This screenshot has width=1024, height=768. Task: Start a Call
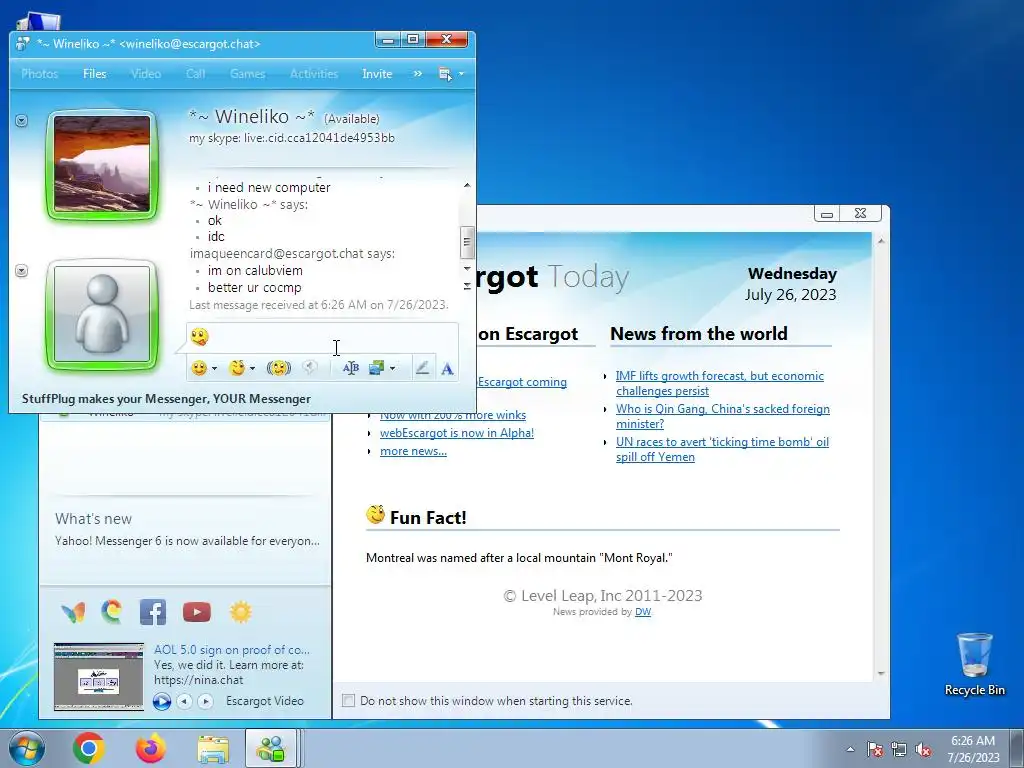[195, 74]
